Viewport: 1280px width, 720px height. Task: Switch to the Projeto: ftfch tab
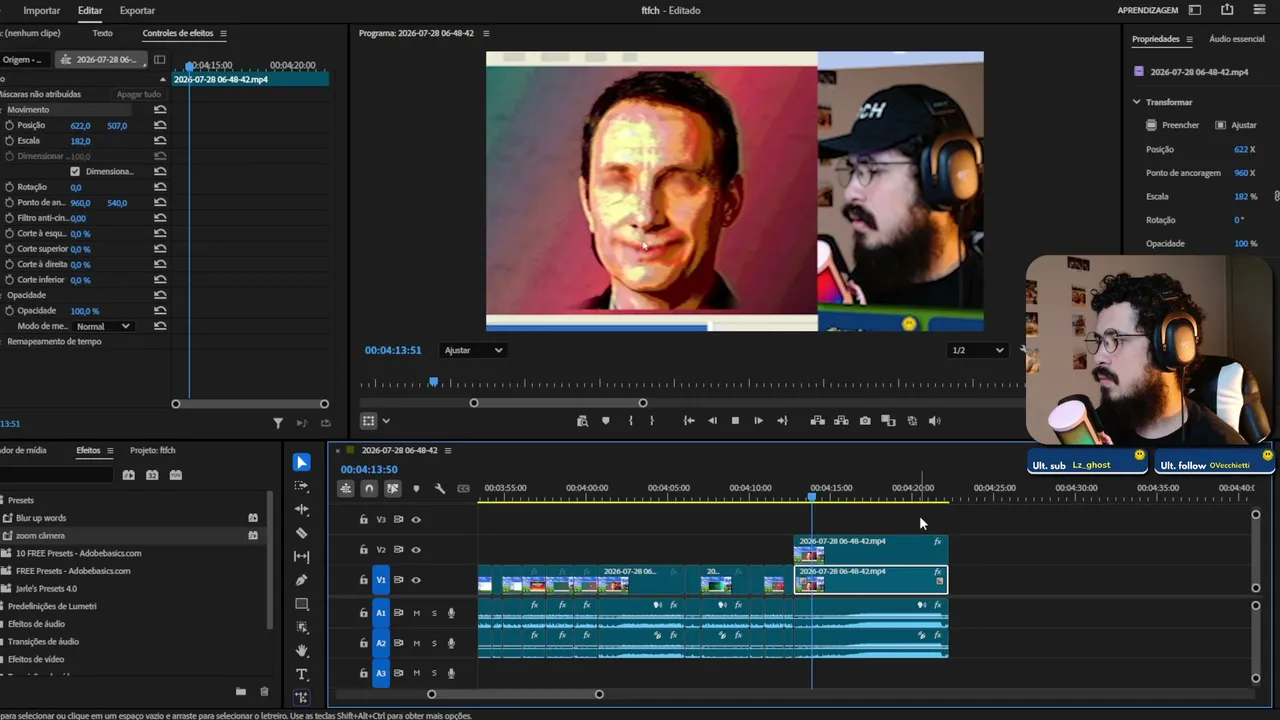(x=153, y=450)
